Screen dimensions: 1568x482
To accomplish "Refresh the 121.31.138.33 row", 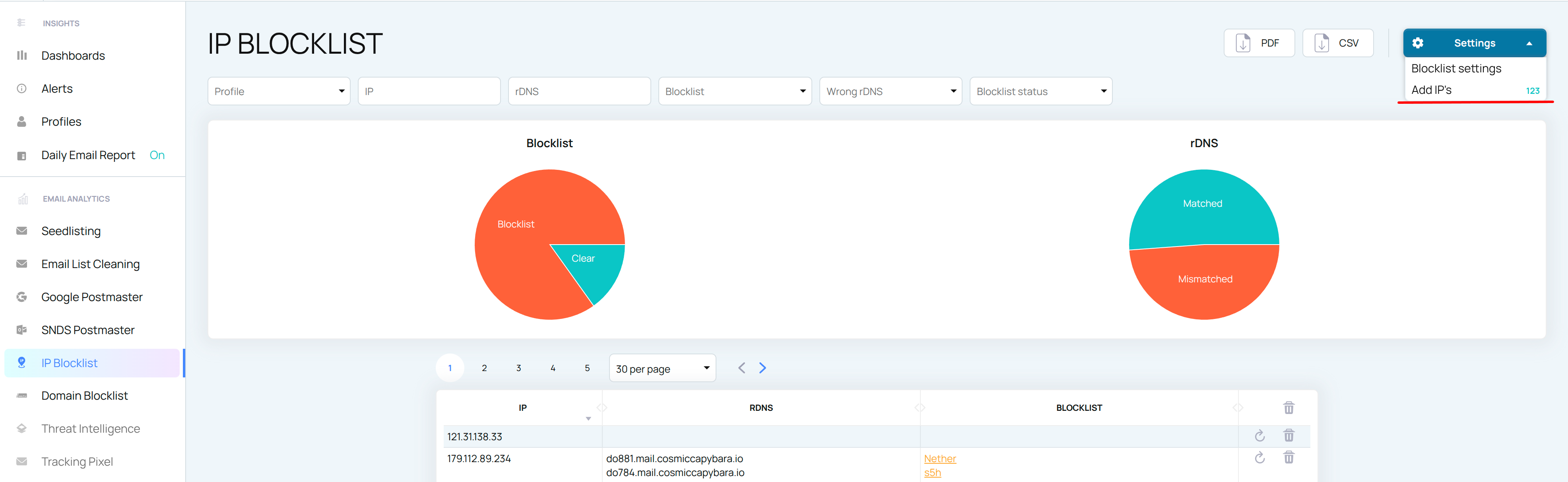I will pos(1259,436).
